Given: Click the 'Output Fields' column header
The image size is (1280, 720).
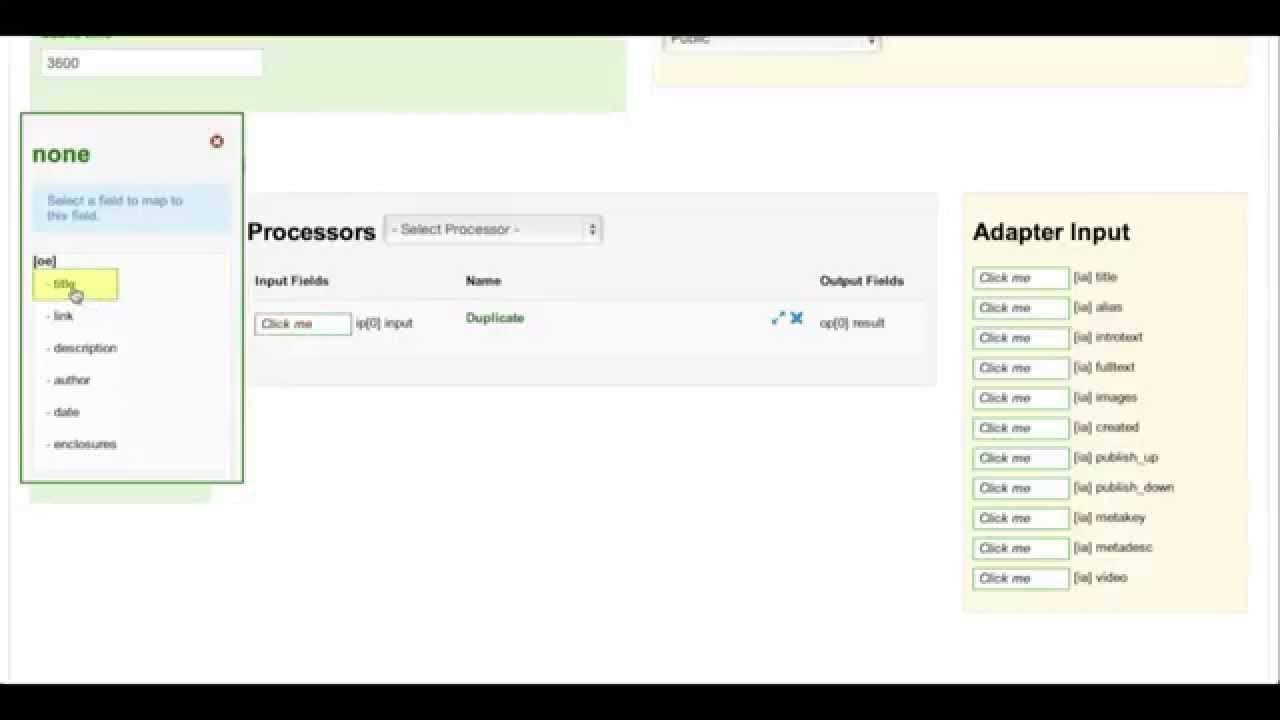Looking at the screenshot, I should [x=862, y=281].
